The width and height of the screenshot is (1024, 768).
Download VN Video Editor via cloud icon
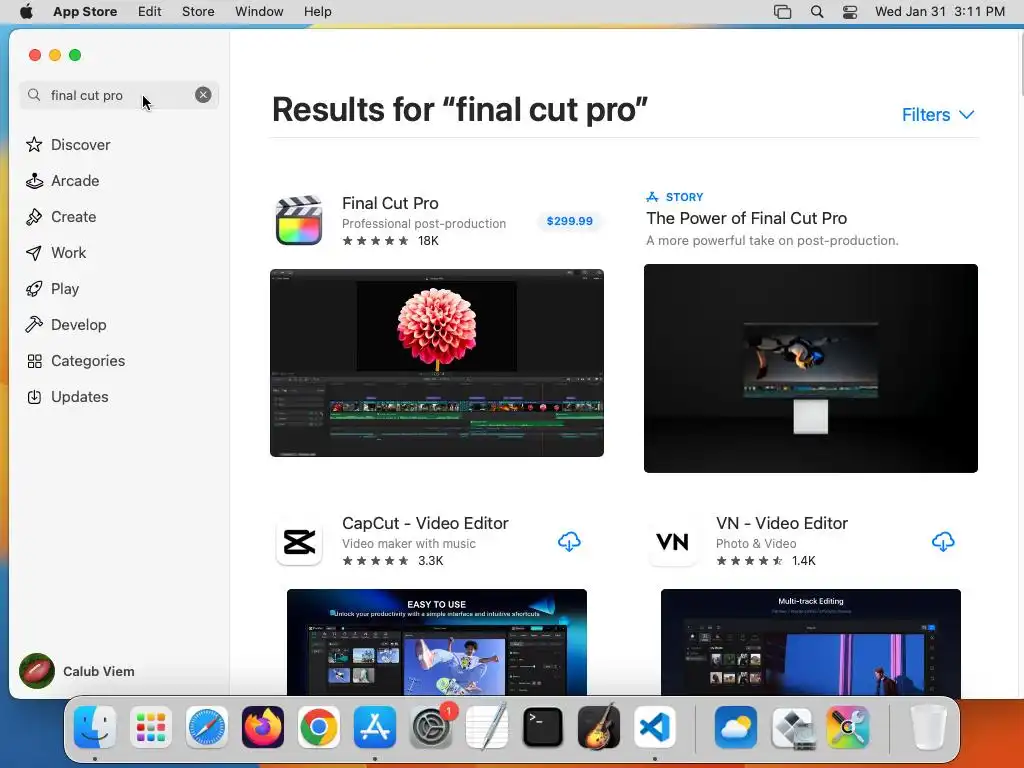(x=943, y=542)
